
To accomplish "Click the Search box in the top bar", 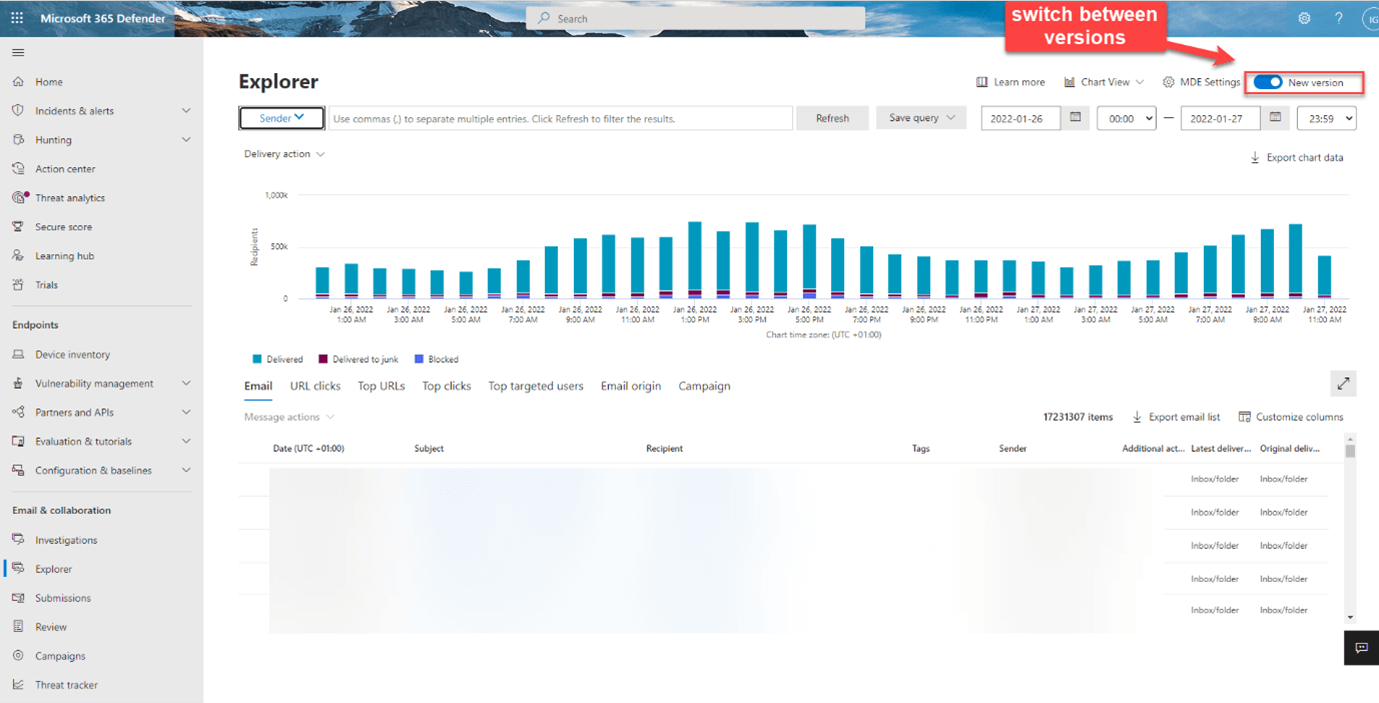I will (x=695, y=17).
